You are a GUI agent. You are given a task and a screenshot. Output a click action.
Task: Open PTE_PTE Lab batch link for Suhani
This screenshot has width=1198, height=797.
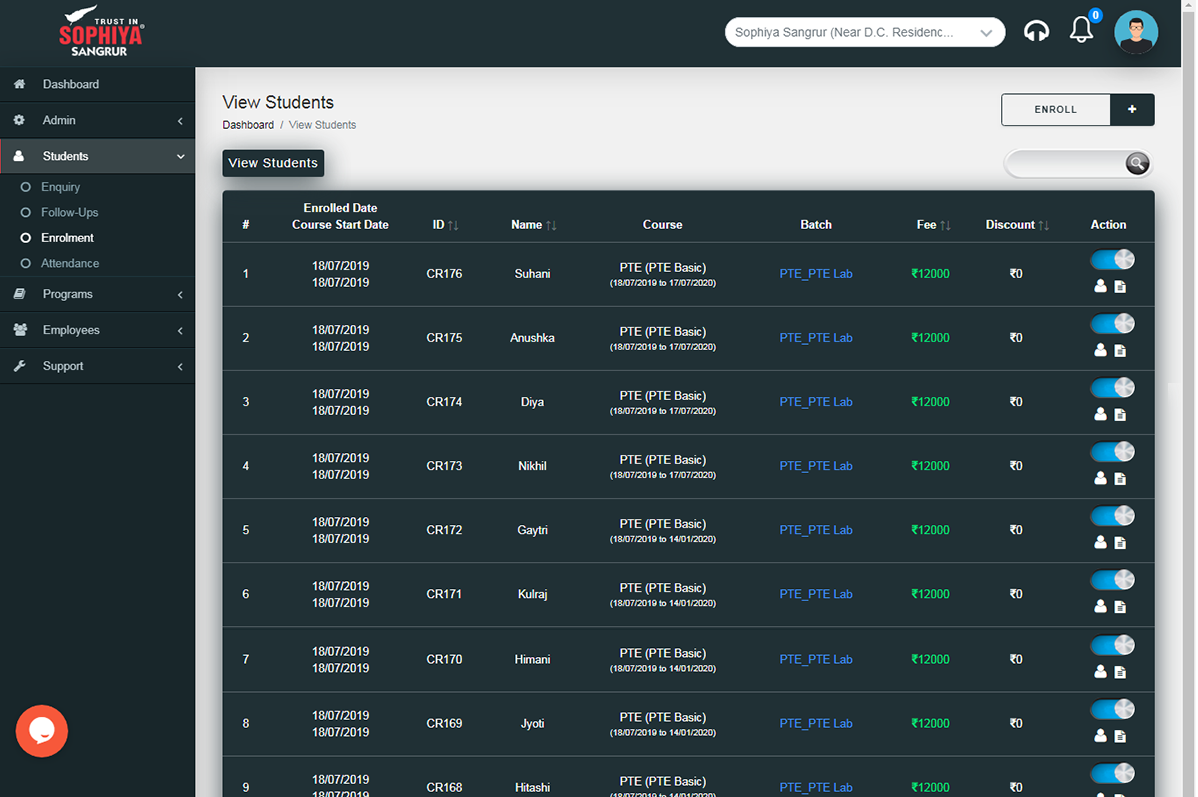pyautogui.click(x=815, y=274)
